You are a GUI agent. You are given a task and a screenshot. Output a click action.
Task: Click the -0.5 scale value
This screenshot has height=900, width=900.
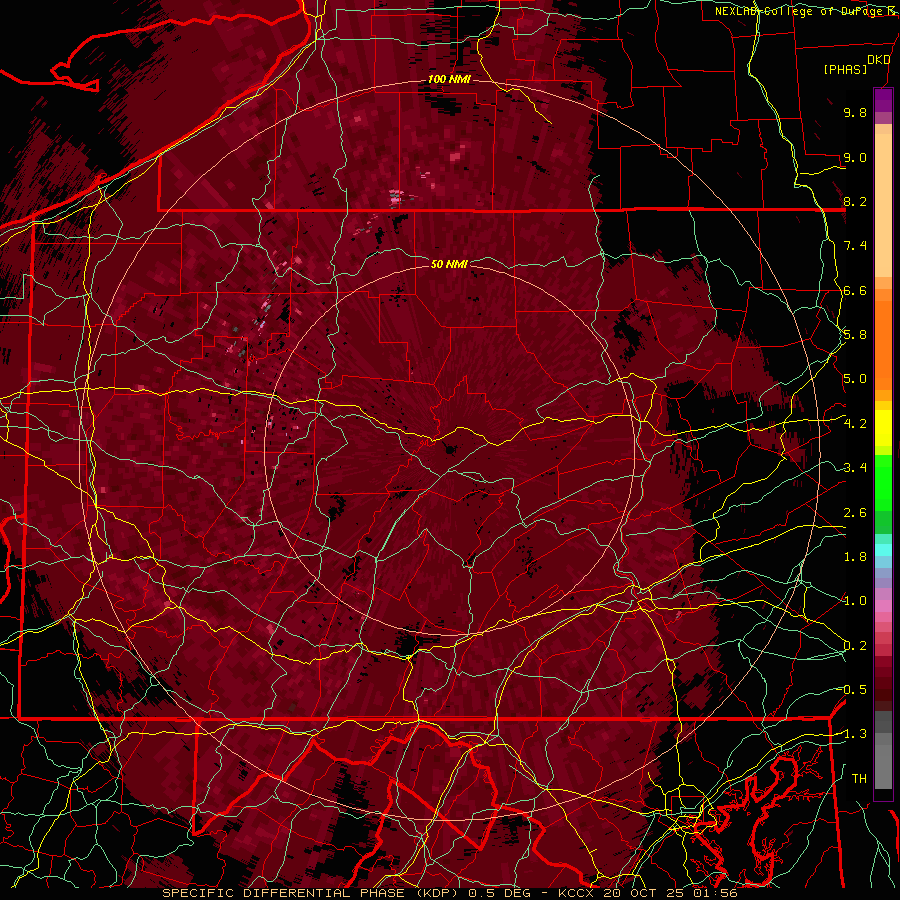852,690
